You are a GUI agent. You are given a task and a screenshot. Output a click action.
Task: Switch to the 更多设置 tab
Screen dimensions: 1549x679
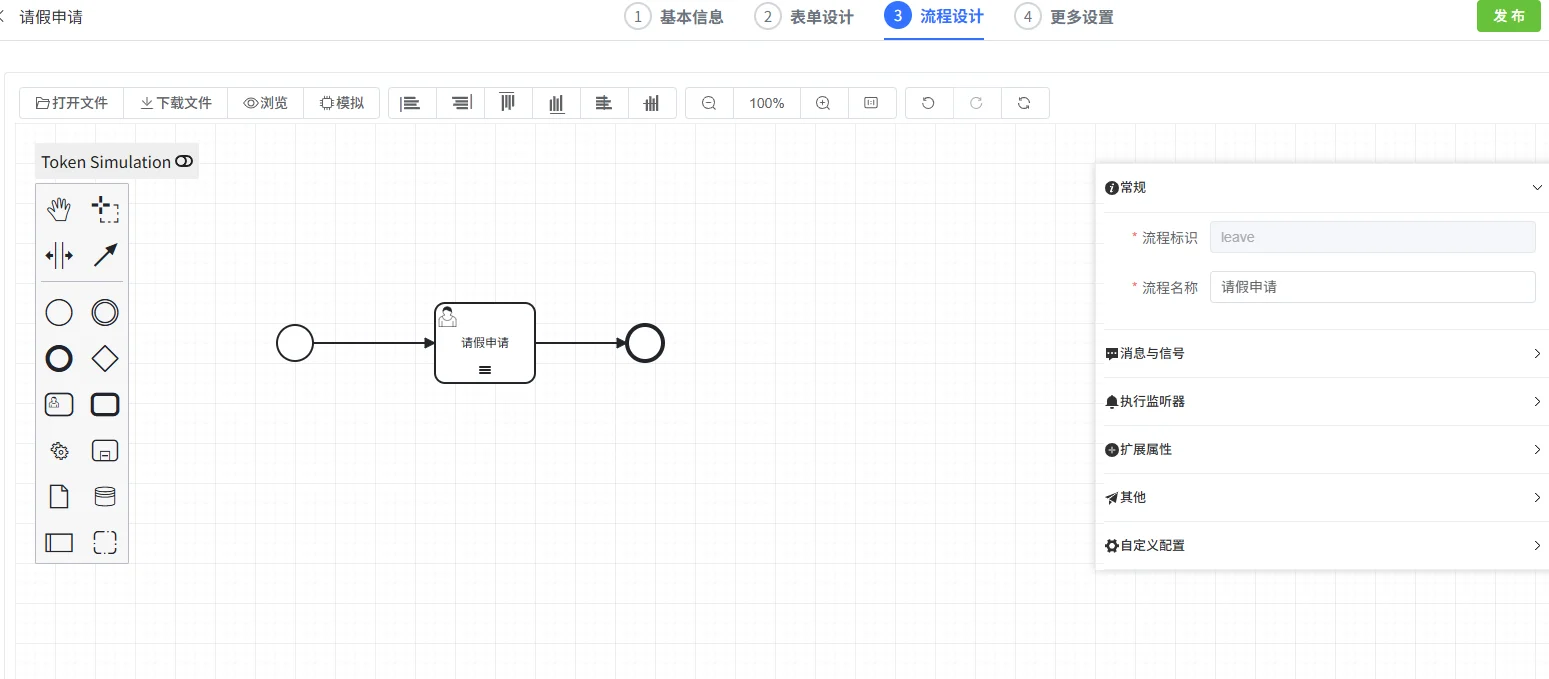click(1080, 16)
